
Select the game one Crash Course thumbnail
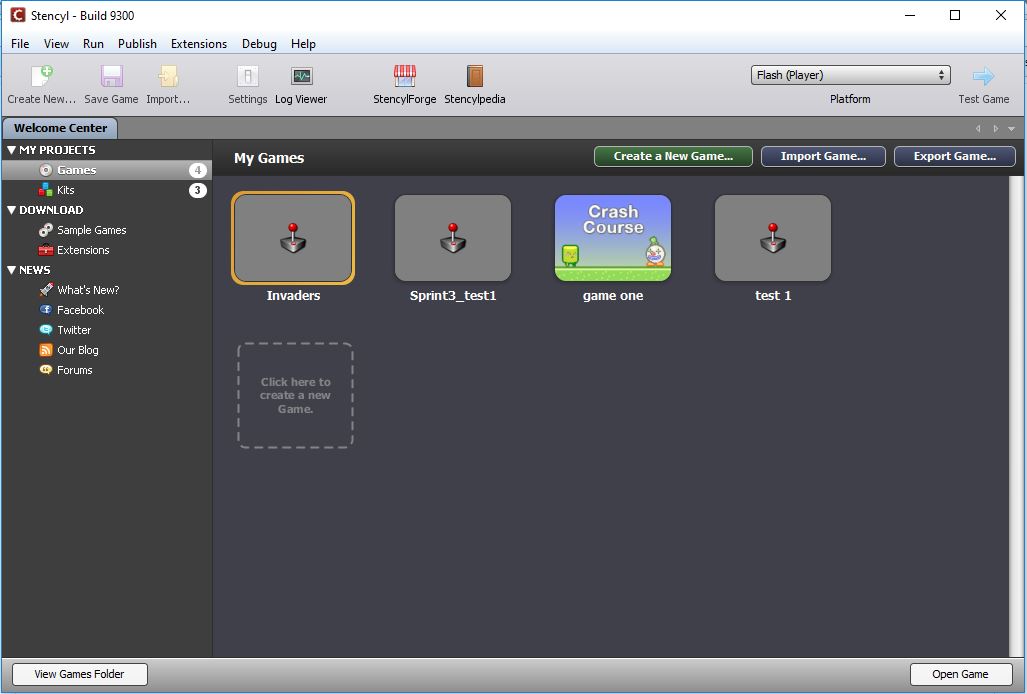613,238
